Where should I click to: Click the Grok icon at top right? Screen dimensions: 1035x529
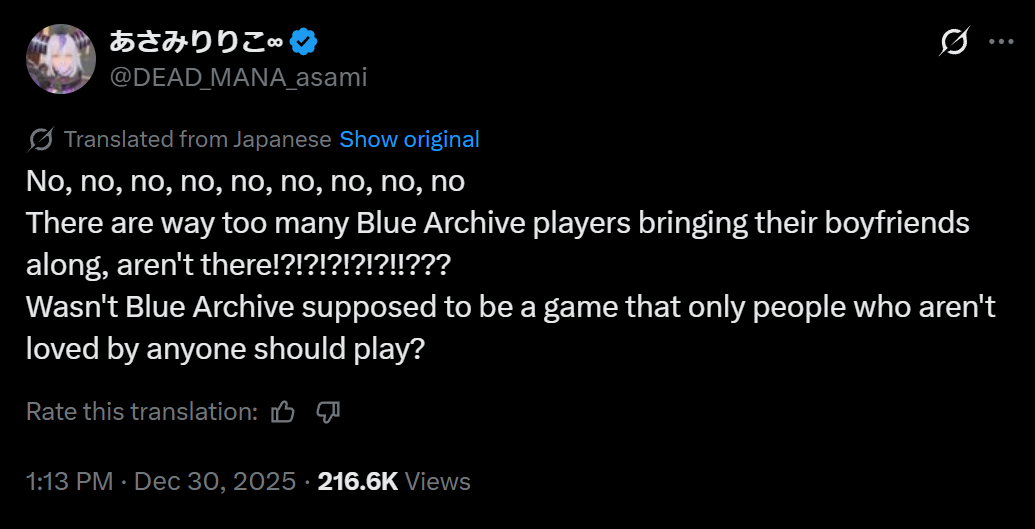[954, 42]
